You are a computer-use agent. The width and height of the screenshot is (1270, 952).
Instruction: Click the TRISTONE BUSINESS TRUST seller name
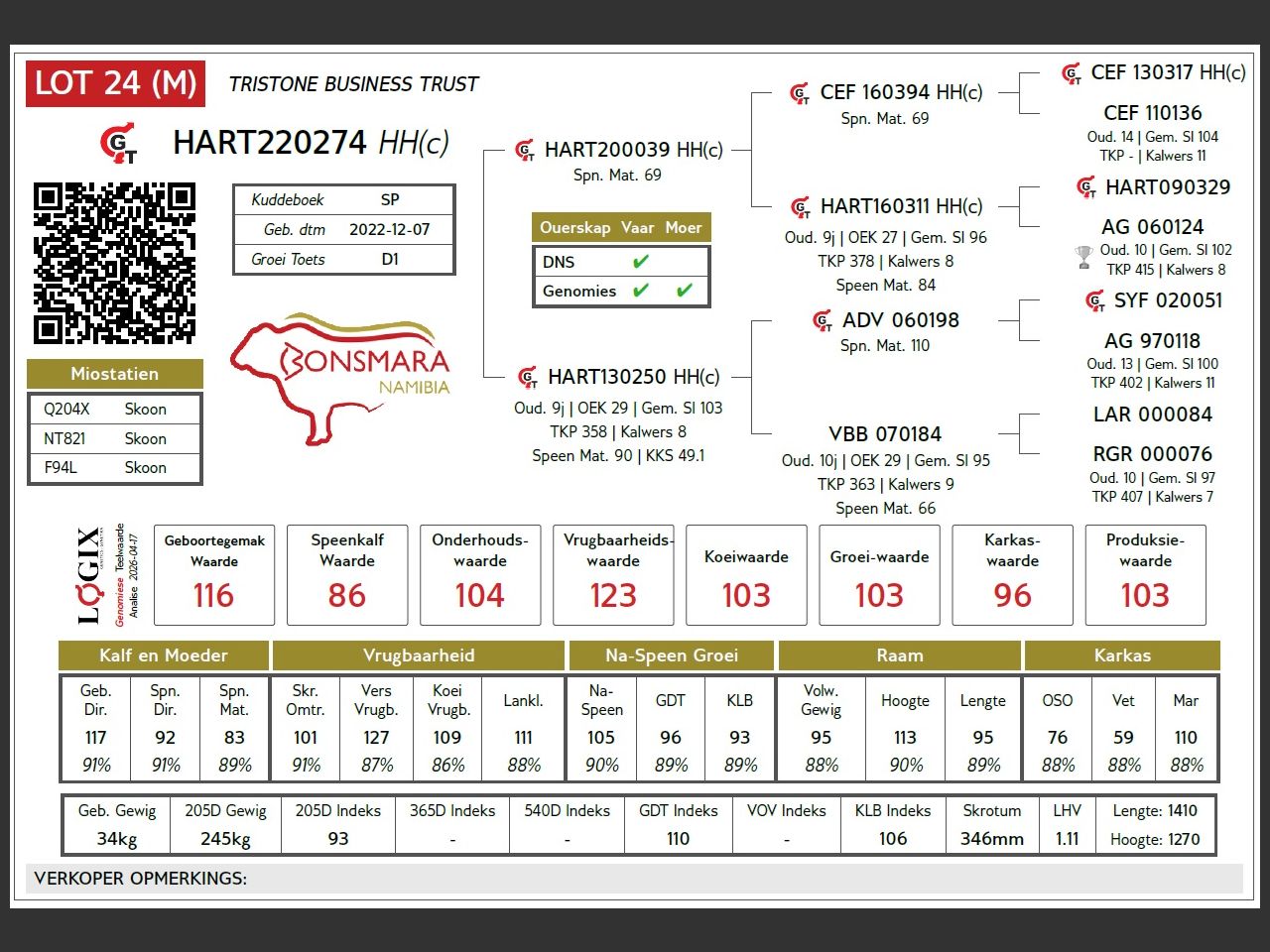pyautogui.click(x=353, y=84)
